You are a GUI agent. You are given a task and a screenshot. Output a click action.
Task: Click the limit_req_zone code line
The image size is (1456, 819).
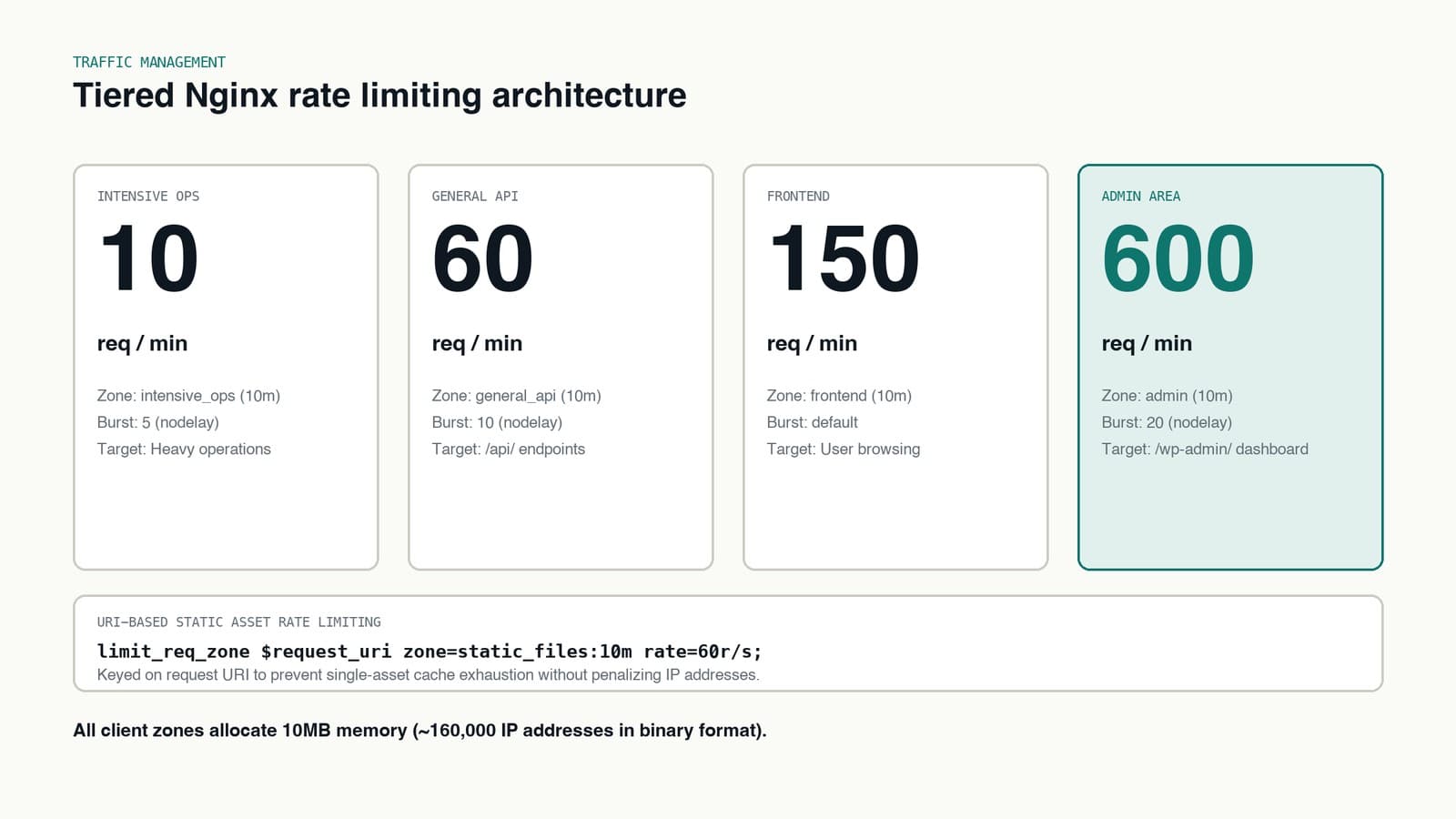click(x=430, y=652)
